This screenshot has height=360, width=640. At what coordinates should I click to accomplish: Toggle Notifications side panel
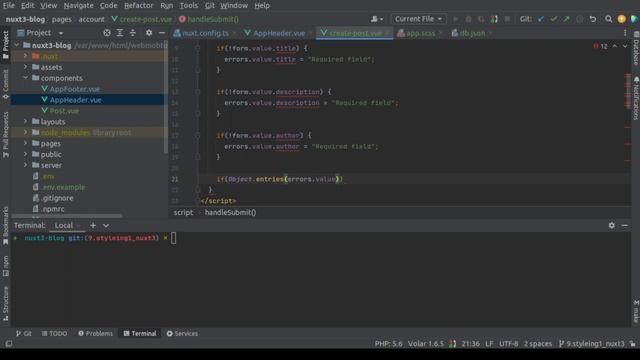coord(636,98)
